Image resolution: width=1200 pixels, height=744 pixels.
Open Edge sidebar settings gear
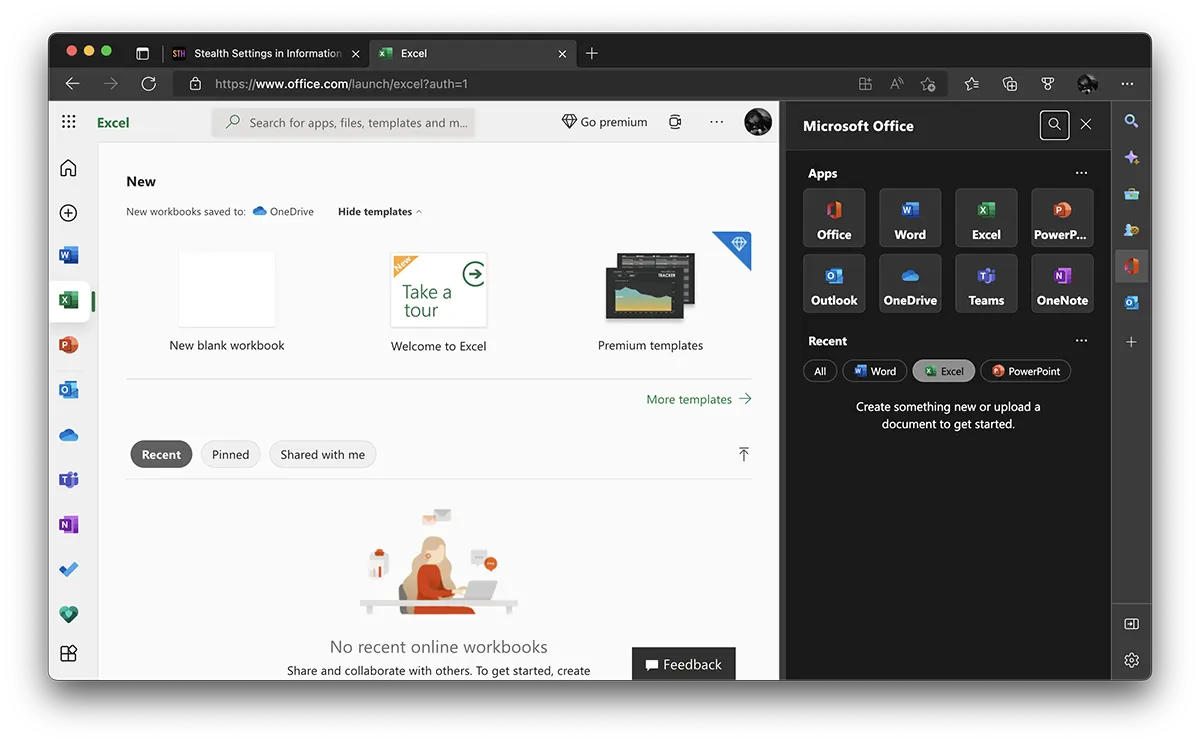tap(1131, 660)
